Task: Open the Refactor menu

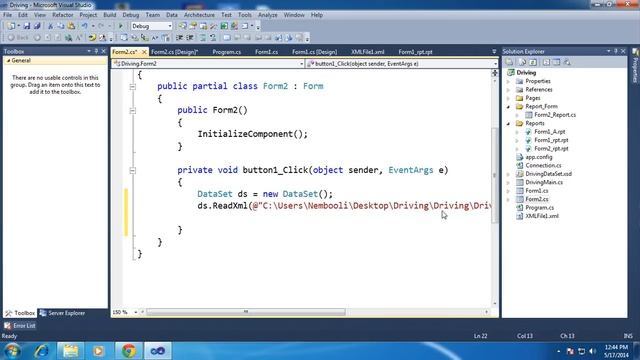Action: tap(62, 15)
